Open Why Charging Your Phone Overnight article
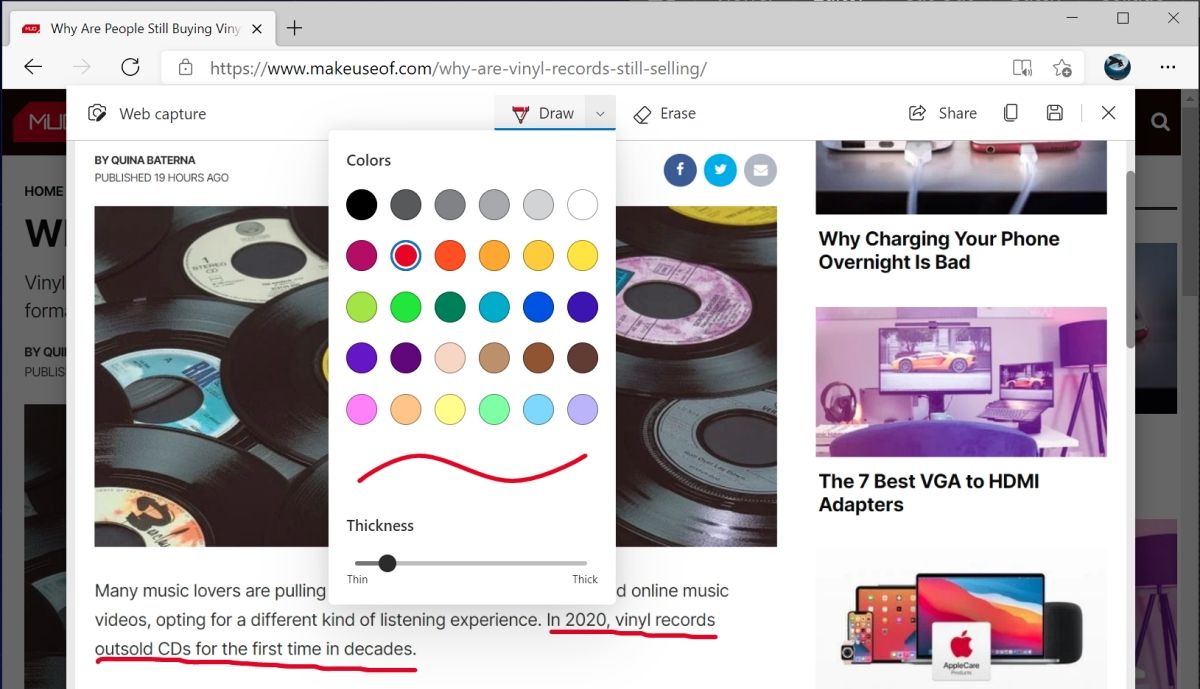The height and width of the screenshot is (689, 1200). click(x=939, y=250)
